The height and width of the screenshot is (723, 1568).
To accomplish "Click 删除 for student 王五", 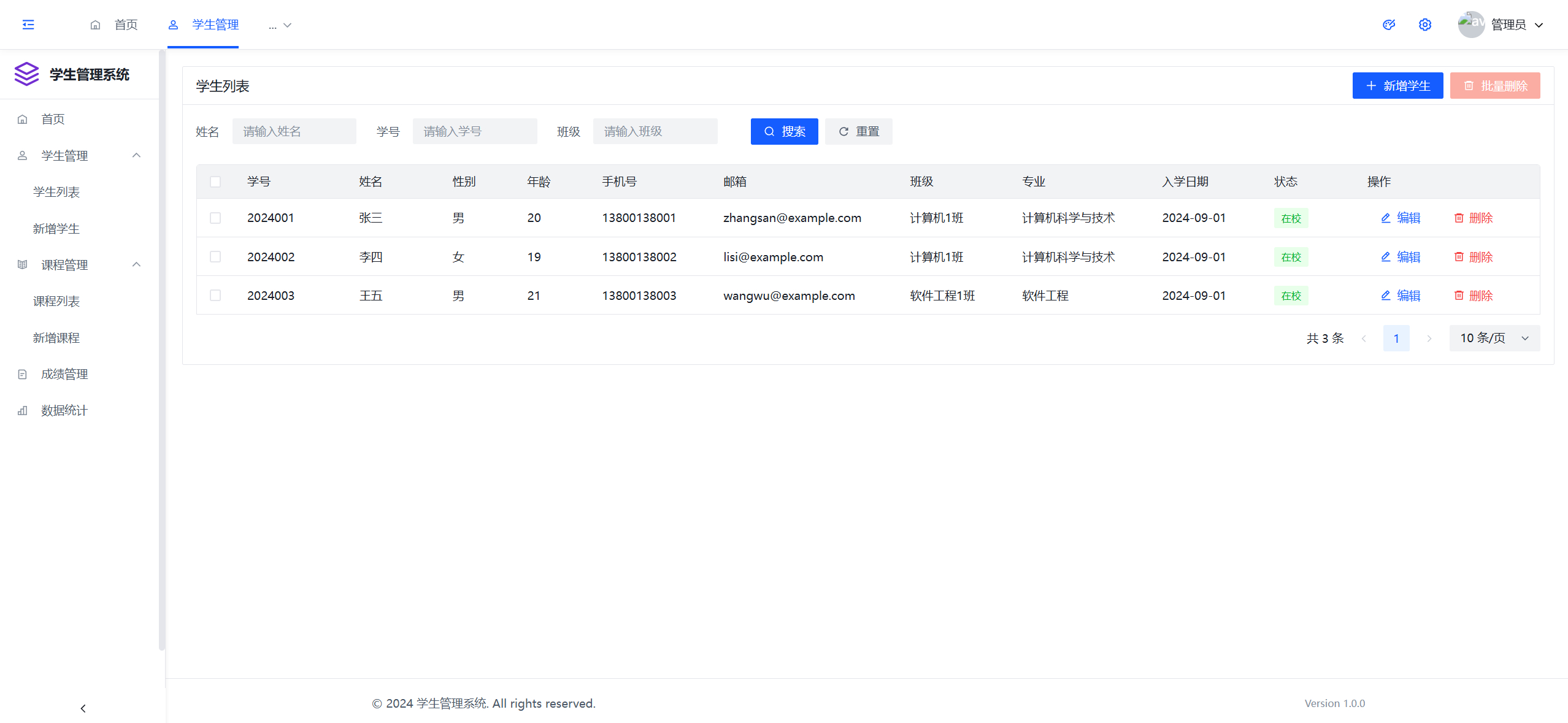I will tap(1474, 296).
